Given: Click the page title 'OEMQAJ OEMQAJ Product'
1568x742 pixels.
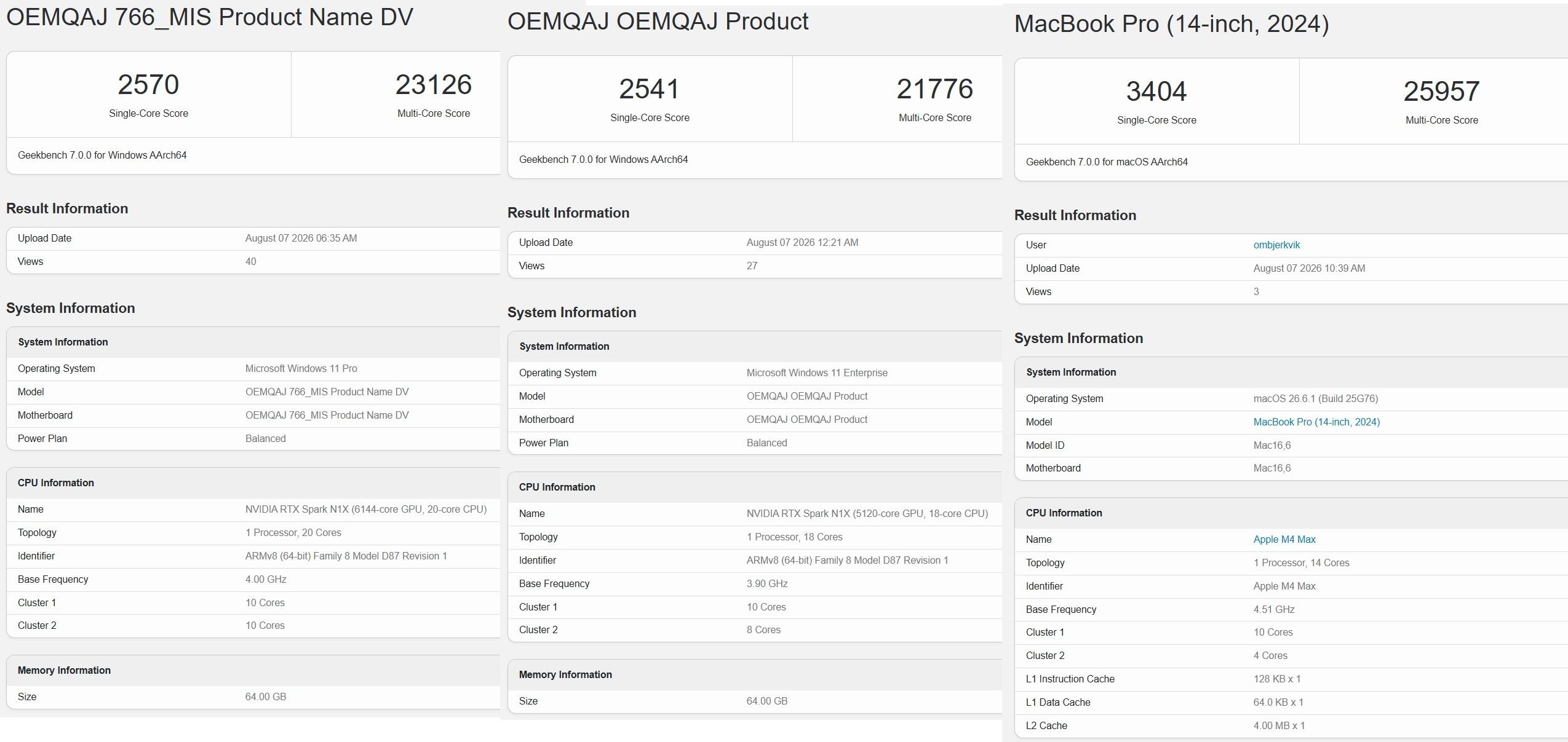Looking at the screenshot, I should pyautogui.click(x=658, y=22).
